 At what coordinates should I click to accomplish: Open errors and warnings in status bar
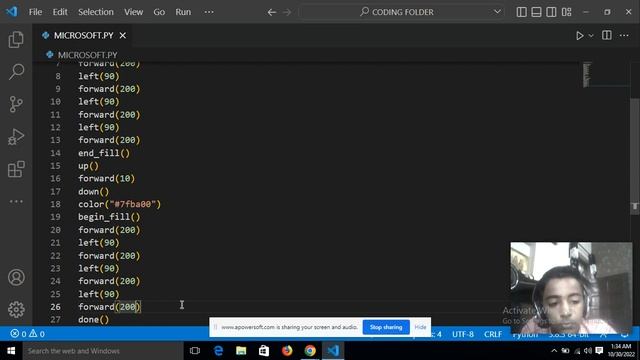click(x=28, y=334)
